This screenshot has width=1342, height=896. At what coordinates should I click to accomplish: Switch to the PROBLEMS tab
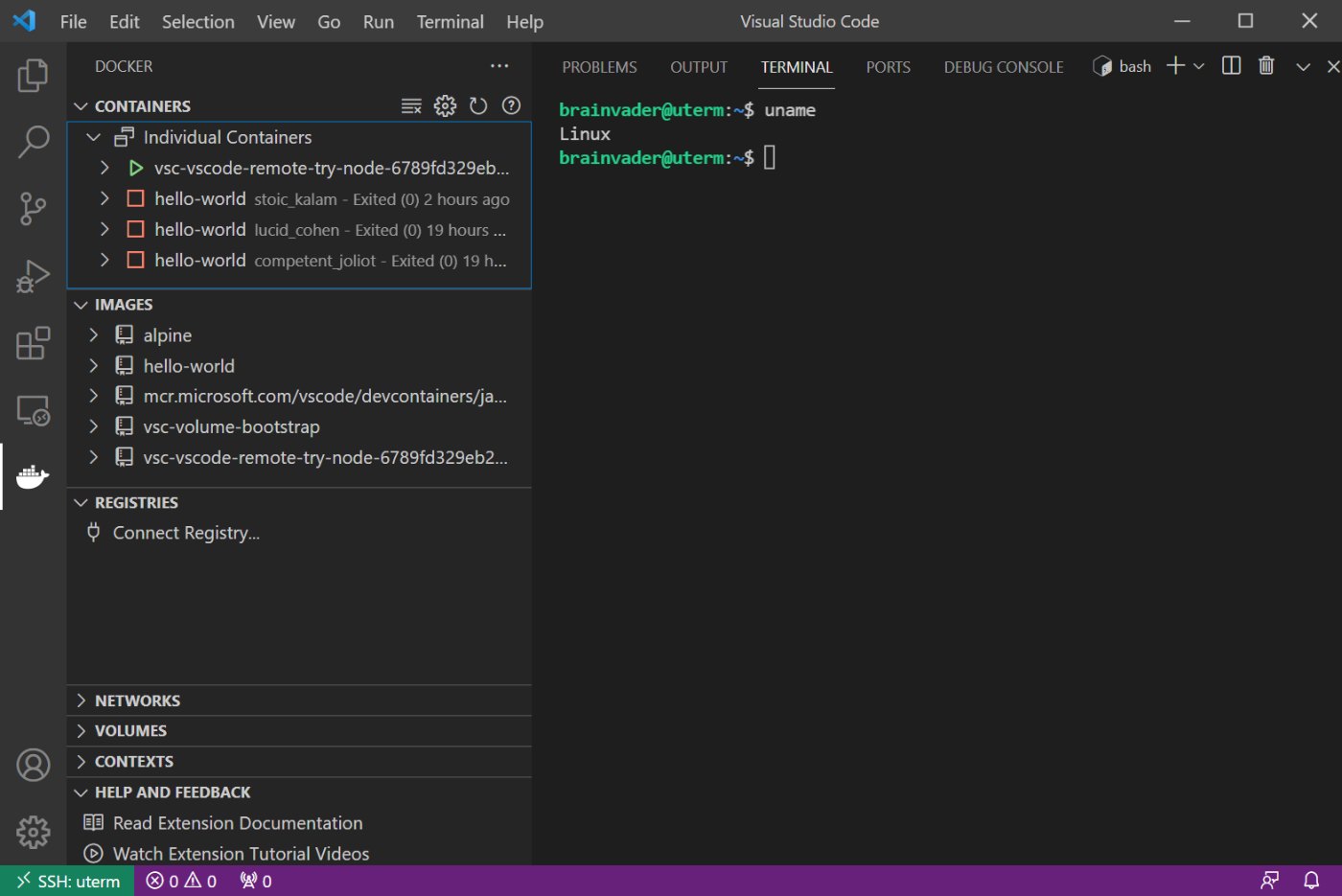pos(599,67)
